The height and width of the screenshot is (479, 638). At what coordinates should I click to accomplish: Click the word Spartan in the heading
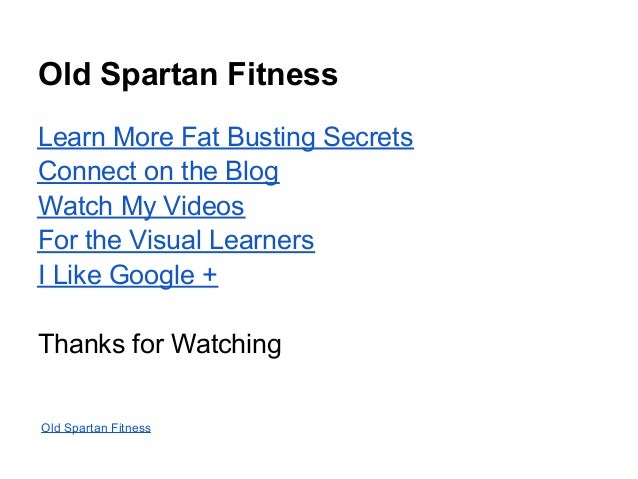pyautogui.click(x=159, y=75)
